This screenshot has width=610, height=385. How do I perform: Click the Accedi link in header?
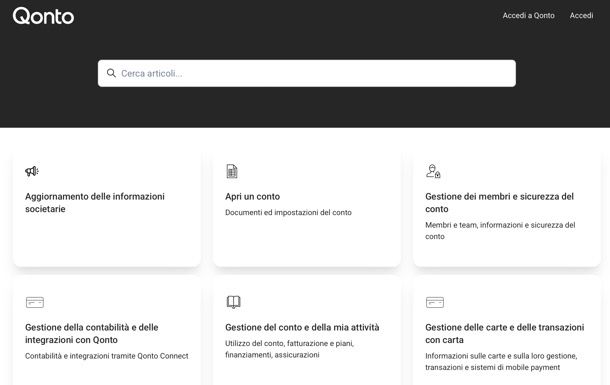(581, 16)
